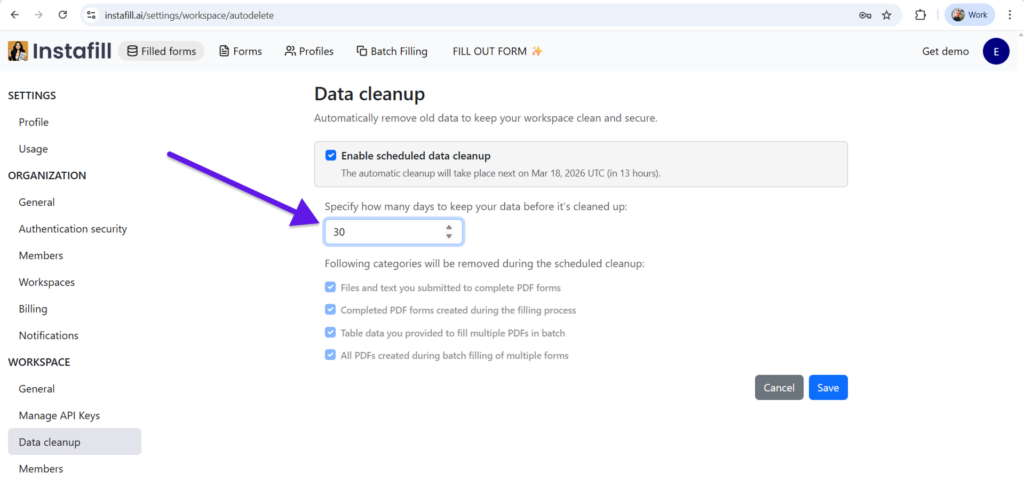The height and width of the screenshot is (489, 1024).
Task: Click the user avatar circle labeled E
Action: pyautogui.click(x=996, y=51)
